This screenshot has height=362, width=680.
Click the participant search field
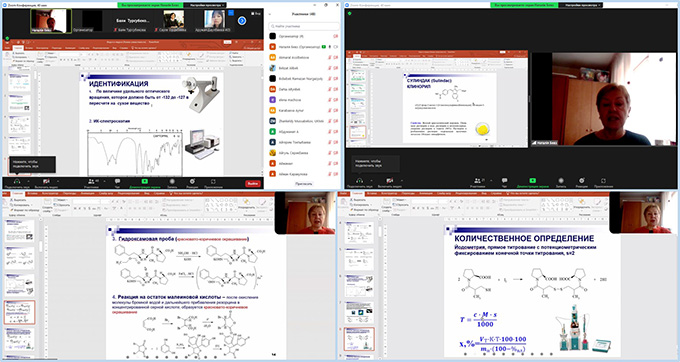coord(304,26)
